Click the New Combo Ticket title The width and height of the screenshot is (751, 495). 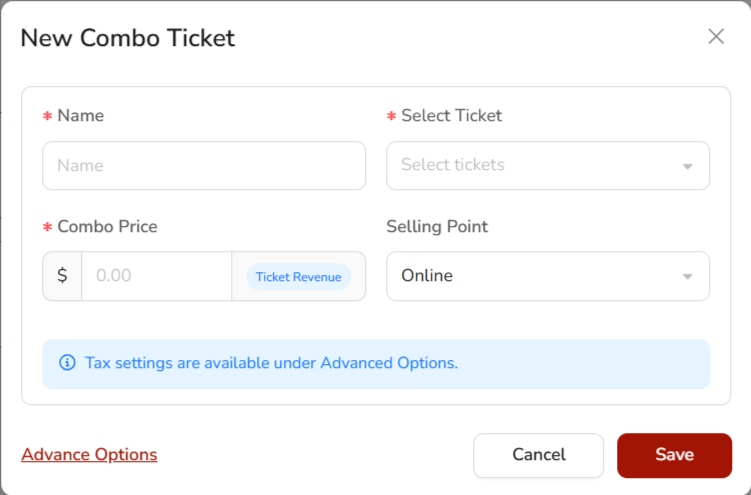point(128,38)
